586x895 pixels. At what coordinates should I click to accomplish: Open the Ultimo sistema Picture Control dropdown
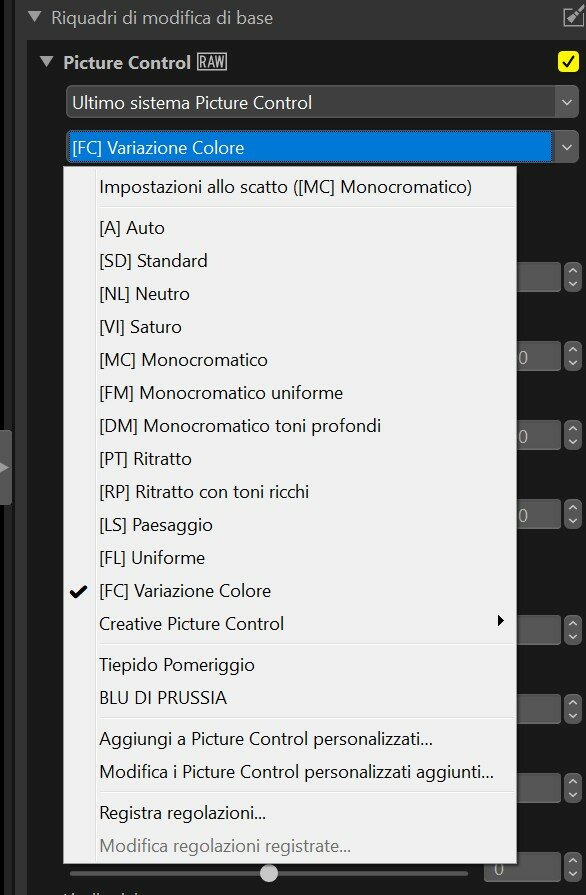pos(322,103)
